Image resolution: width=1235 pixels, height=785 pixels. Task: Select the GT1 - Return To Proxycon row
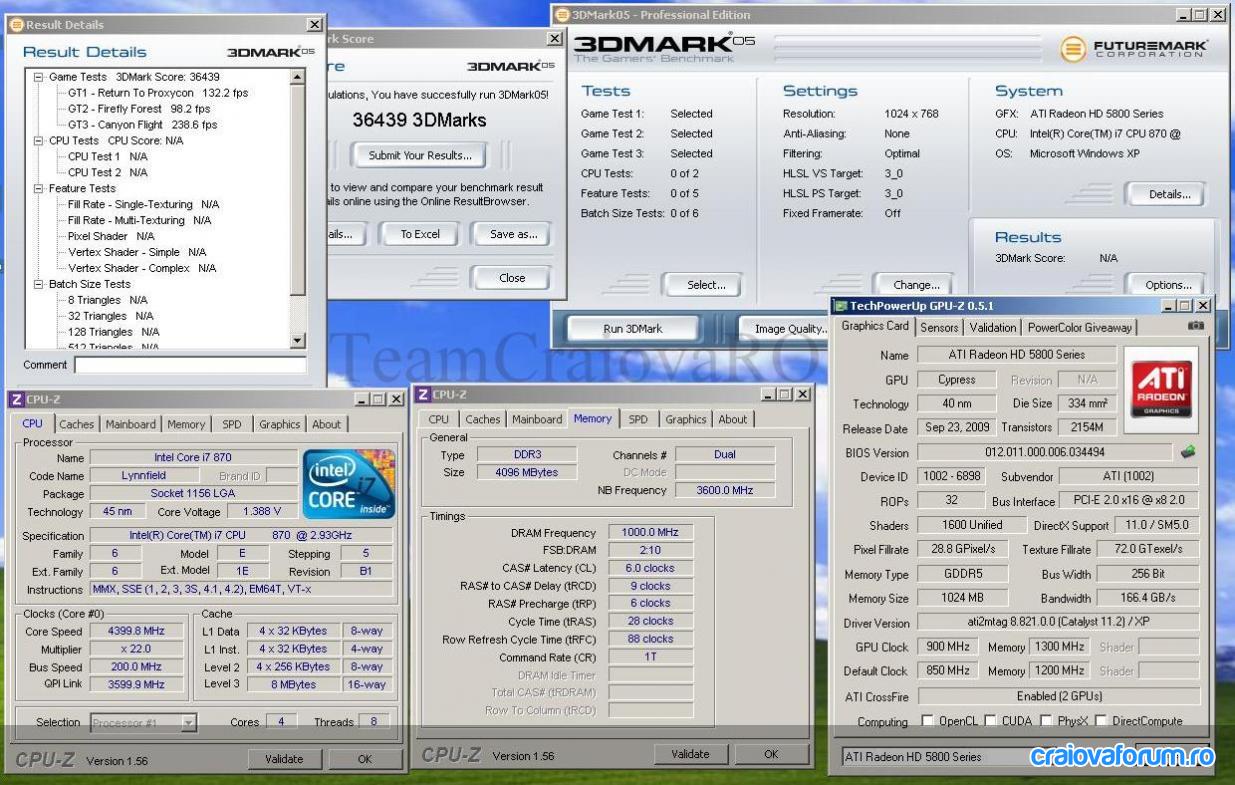(x=158, y=93)
